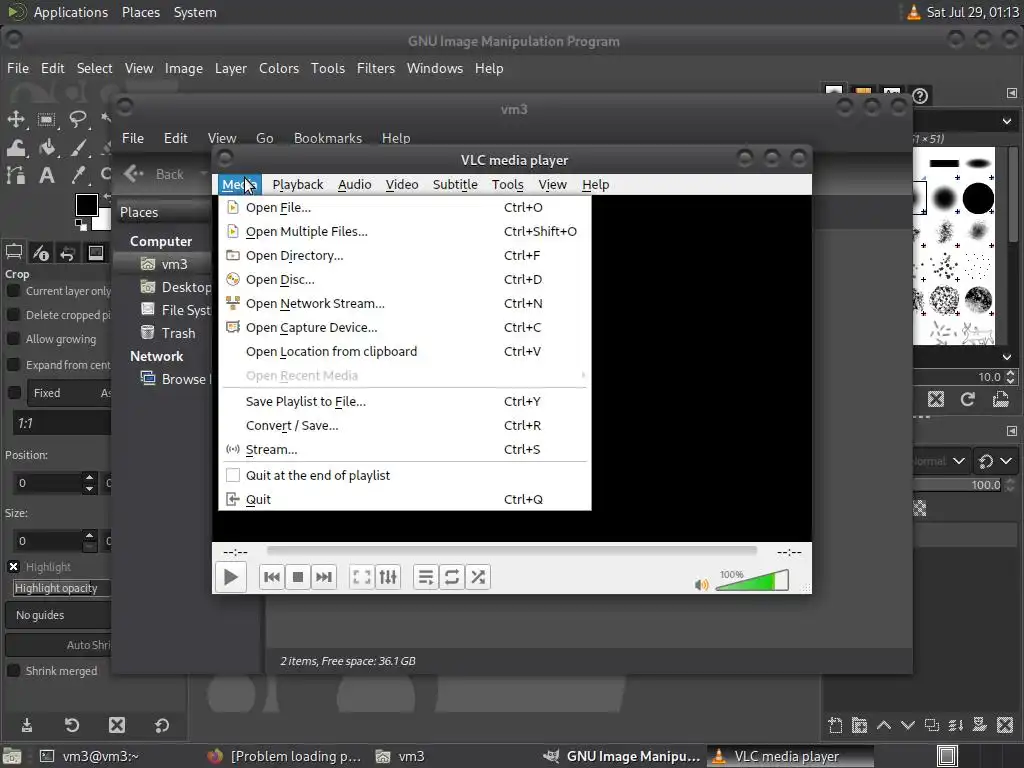Screen dimensions: 1024x768
Task: Click the VLC play button
Action: click(x=231, y=577)
